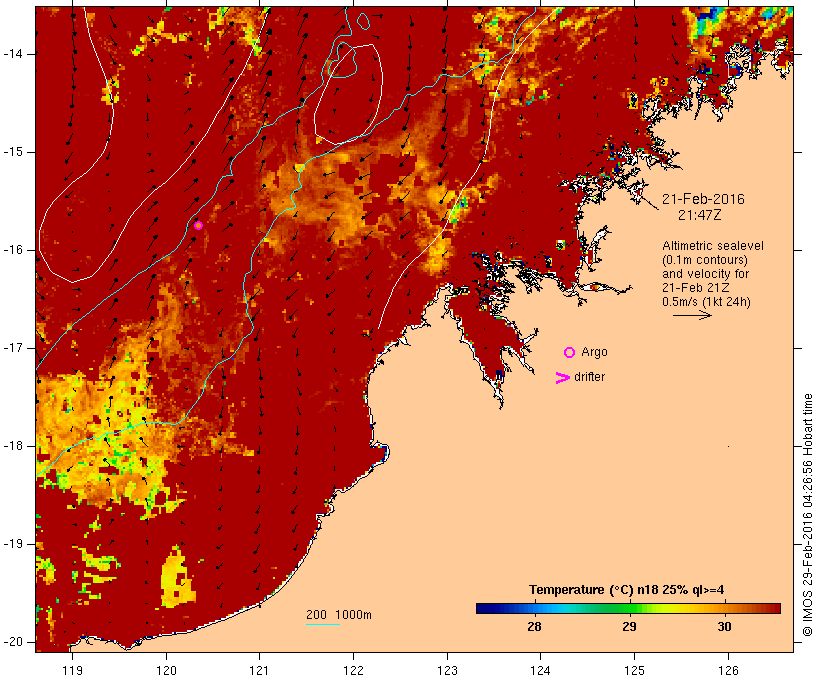Click the velocity scale arrow under '0.5m/s'

(692, 315)
